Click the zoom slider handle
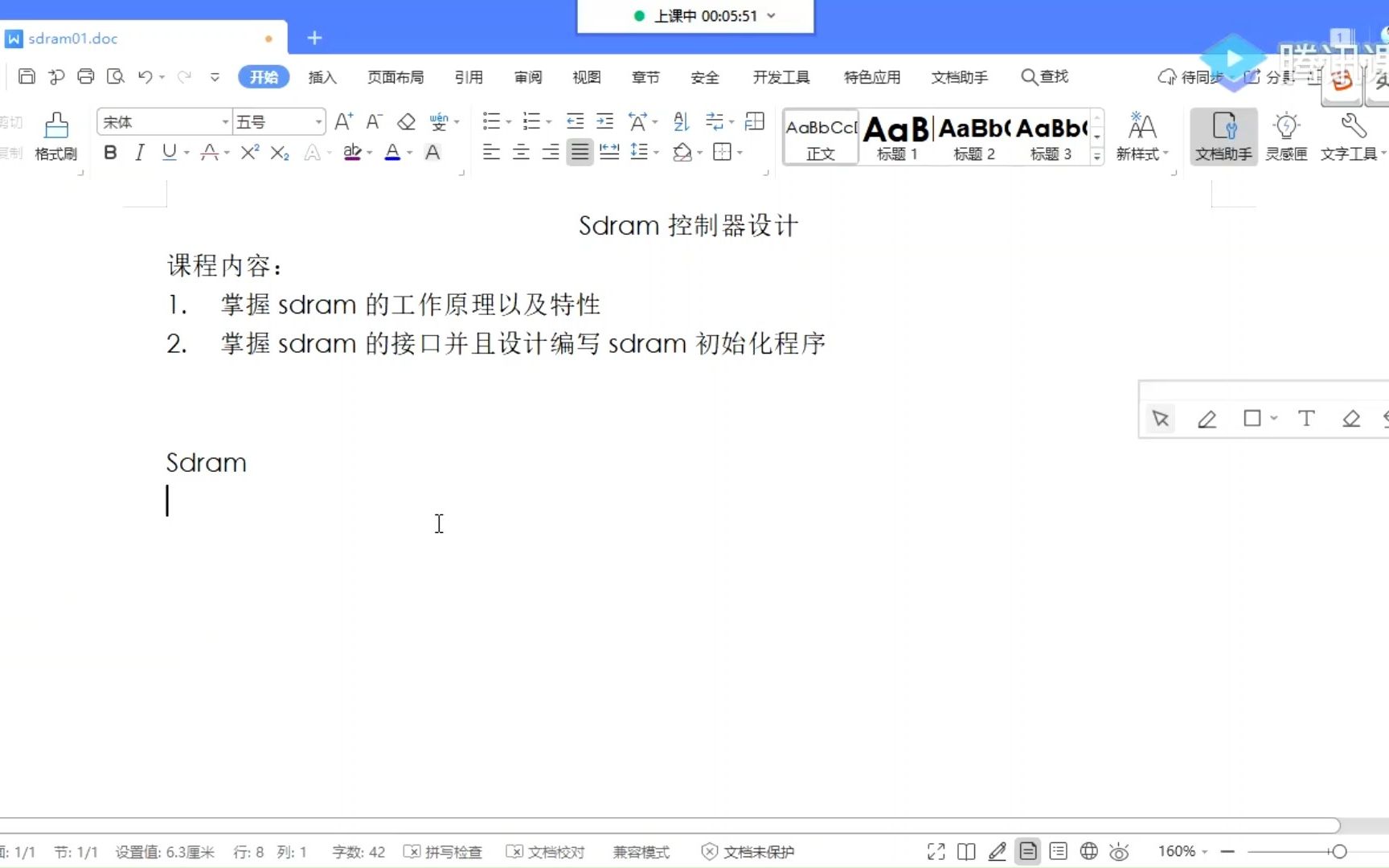Screen dimensions: 1389x868 1339,851
